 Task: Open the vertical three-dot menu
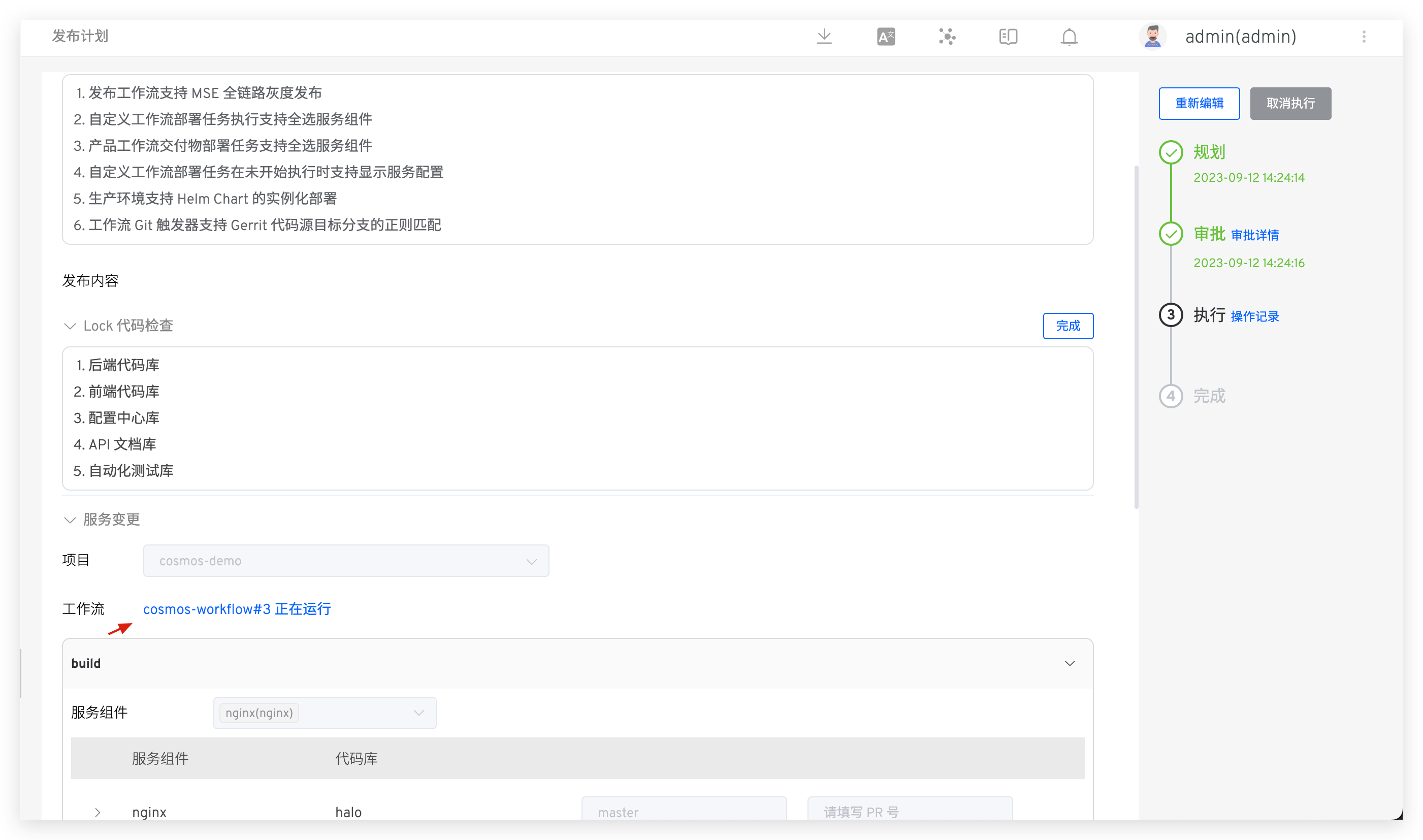tap(1364, 37)
